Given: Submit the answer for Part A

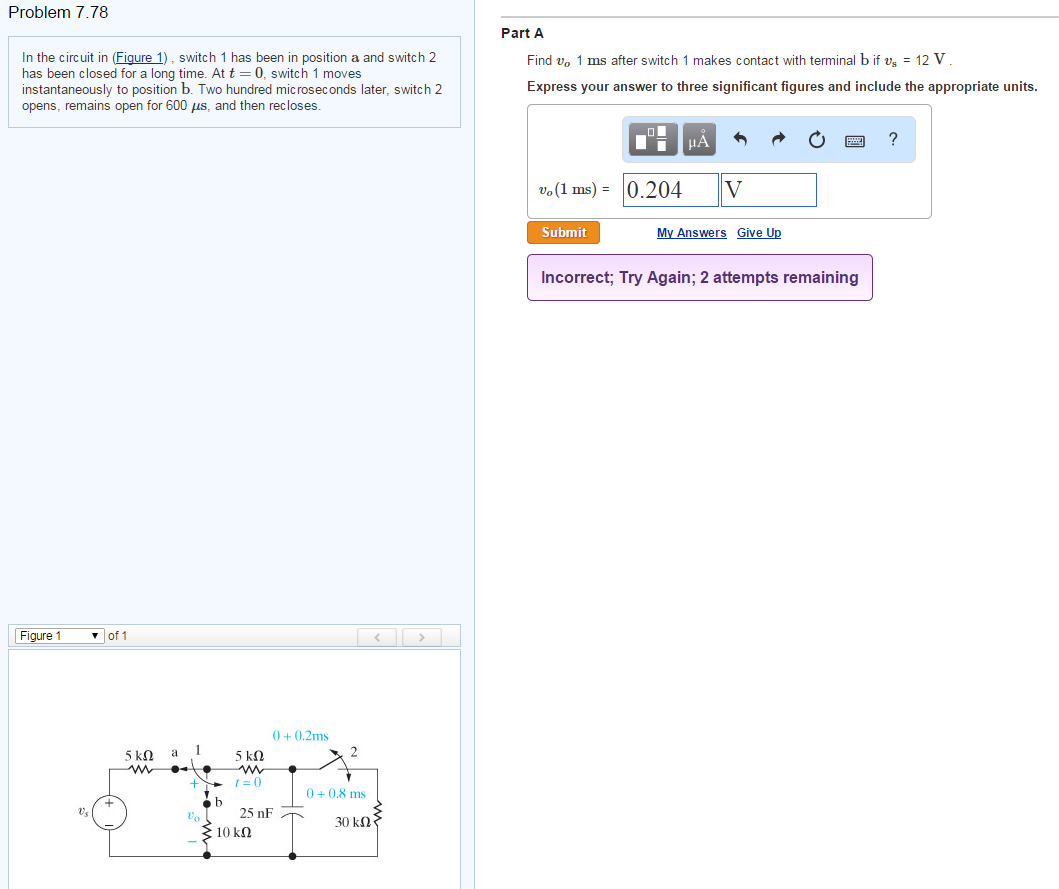Looking at the screenshot, I should click(564, 232).
